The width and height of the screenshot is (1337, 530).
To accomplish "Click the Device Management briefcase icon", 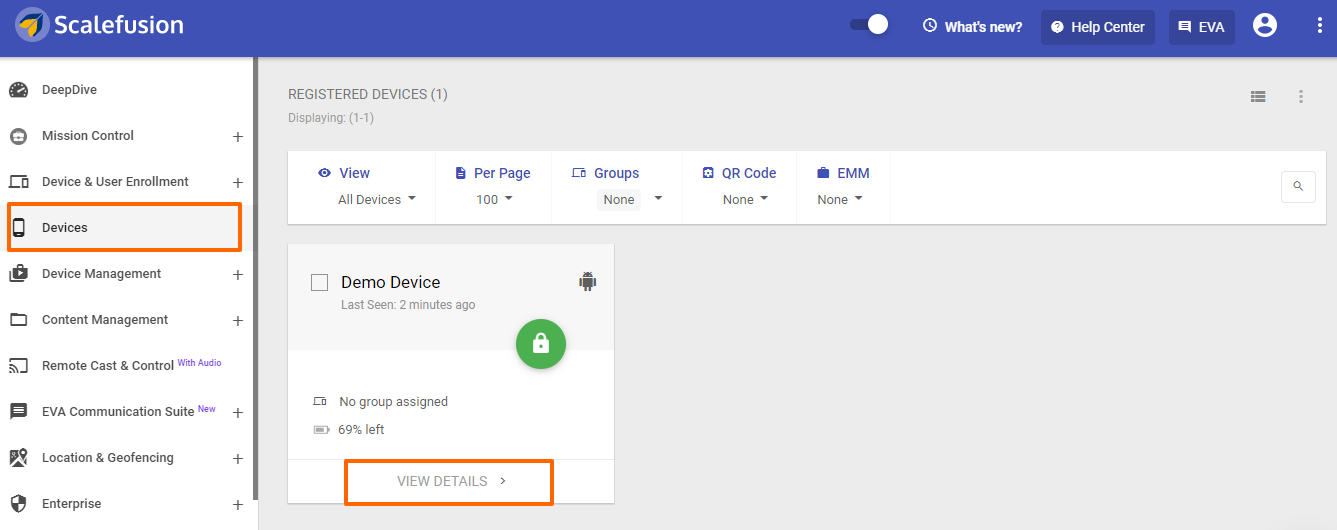I will [x=19, y=274].
